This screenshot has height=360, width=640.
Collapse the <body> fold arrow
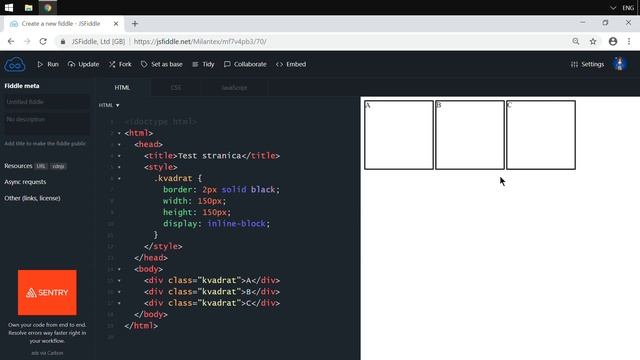tap(119, 269)
